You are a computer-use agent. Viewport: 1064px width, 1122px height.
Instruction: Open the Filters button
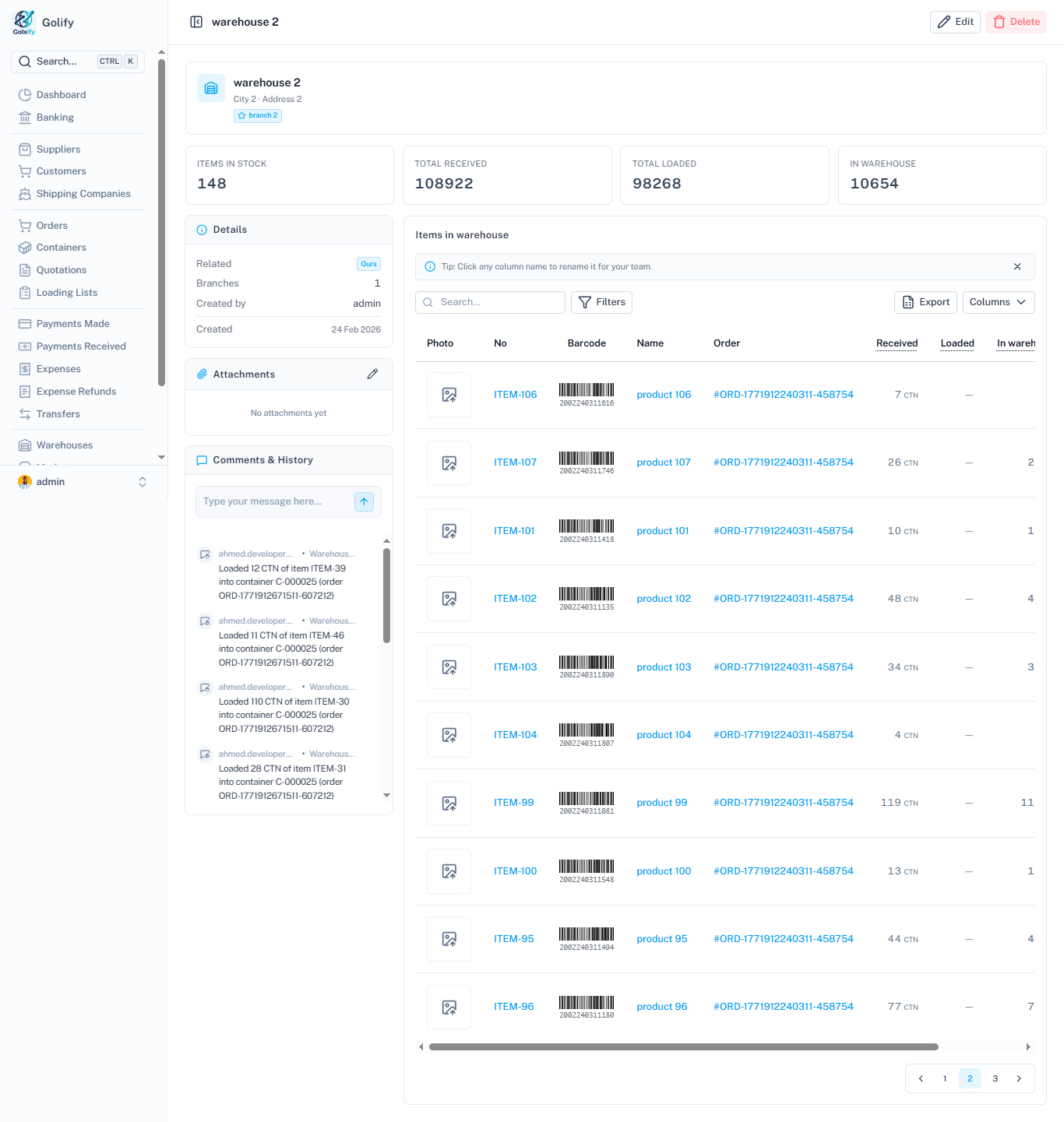(x=601, y=302)
